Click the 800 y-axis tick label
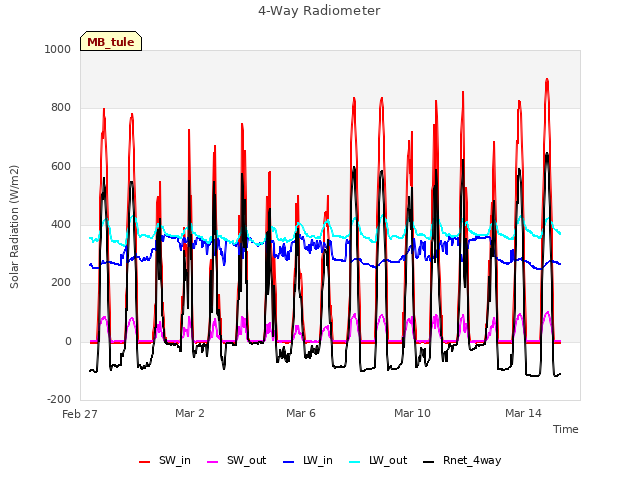This screenshot has height=480, width=640. tap(61, 107)
